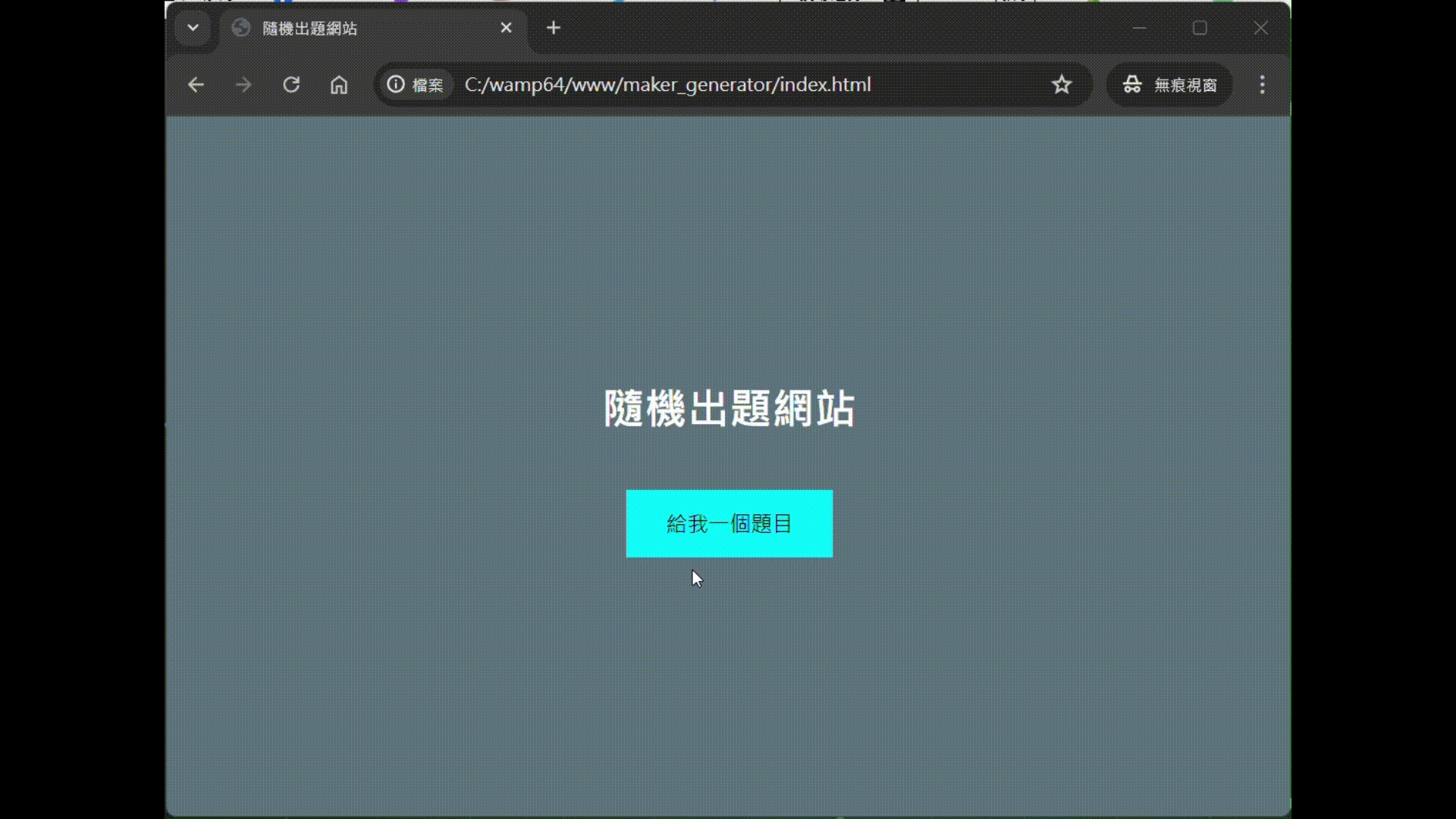Click the 隨機出題網站 page heading
The height and width of the screenshot is (819, 1456).
point(729,409)
